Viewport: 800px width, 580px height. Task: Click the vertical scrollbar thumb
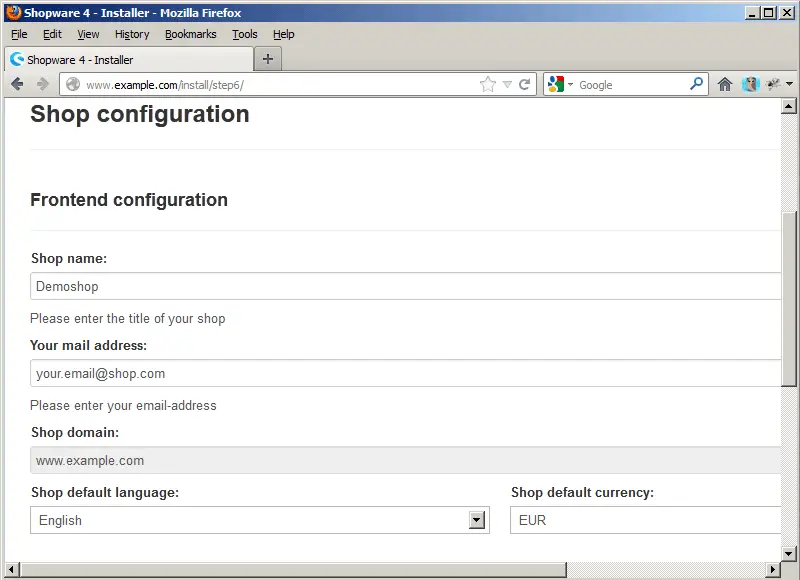[x=789, y=298]
